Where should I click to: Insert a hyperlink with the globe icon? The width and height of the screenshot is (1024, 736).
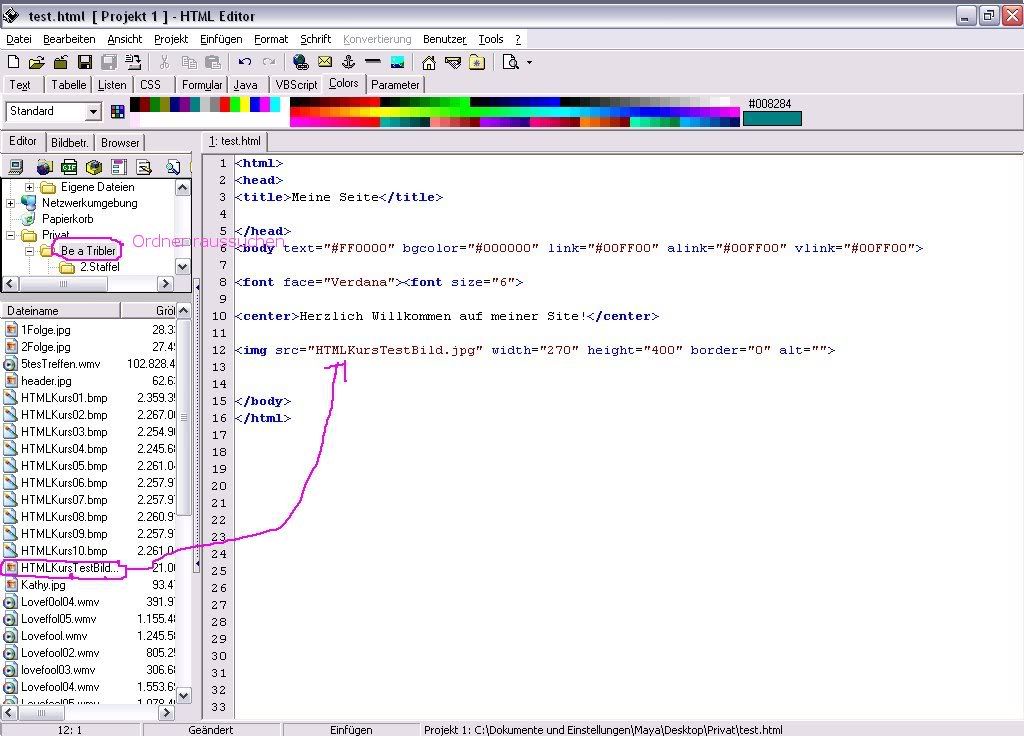pyautogui.click(x=300, y=62)
